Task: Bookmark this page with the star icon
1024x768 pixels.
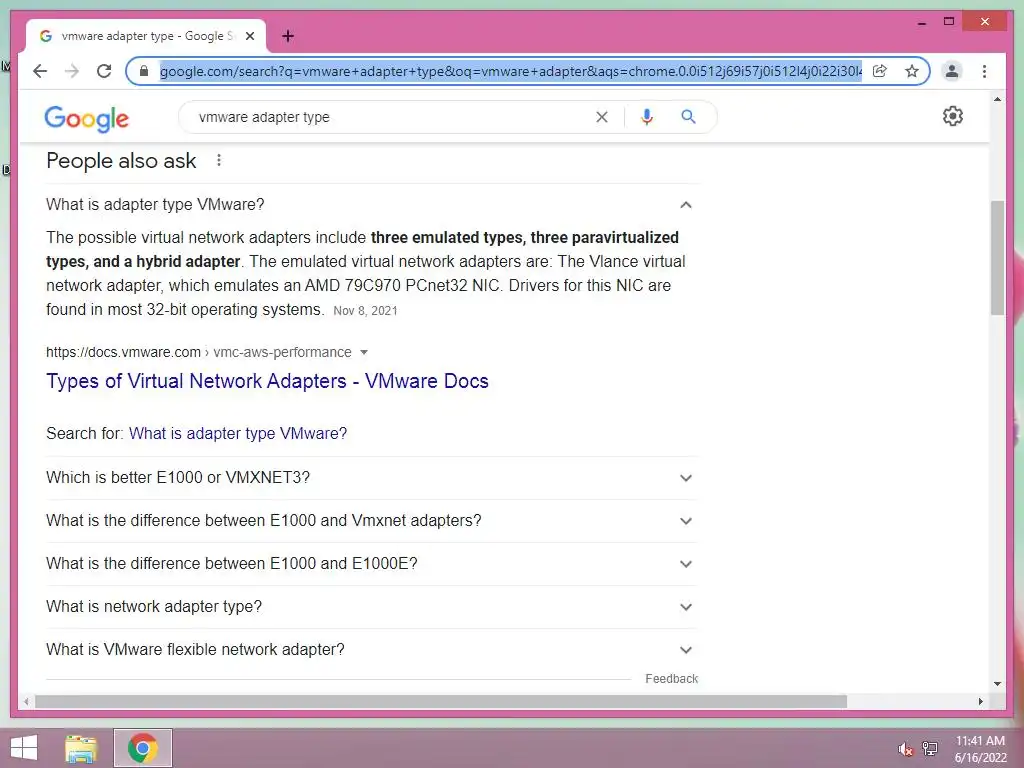Action: point(912,71)
